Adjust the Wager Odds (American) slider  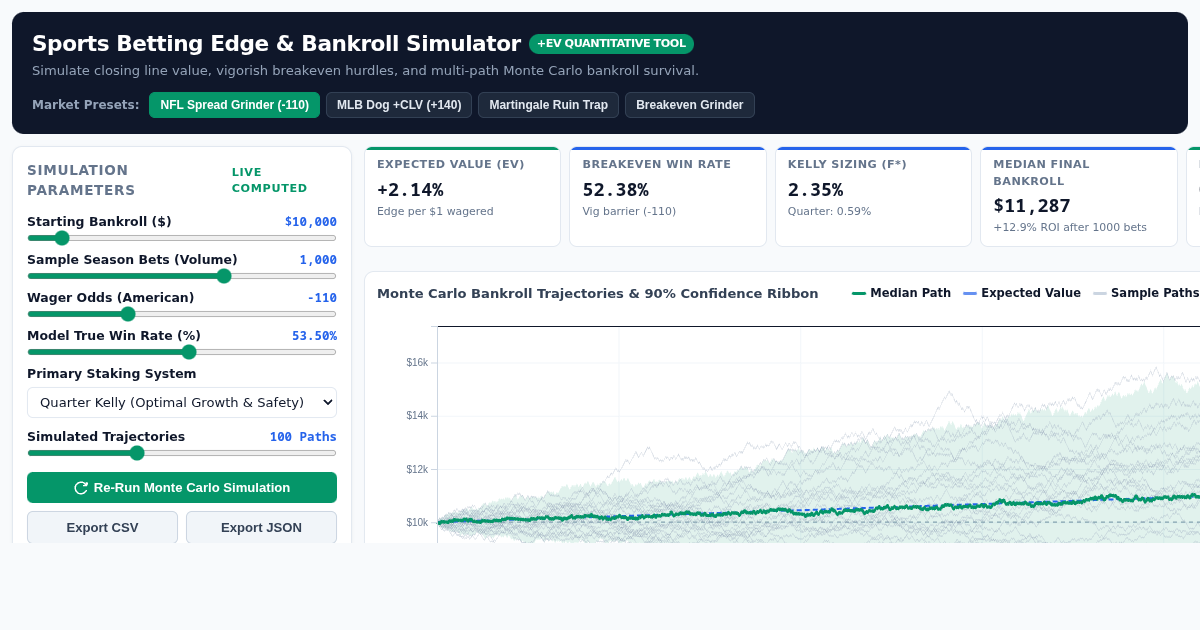(x=182, y=314)
